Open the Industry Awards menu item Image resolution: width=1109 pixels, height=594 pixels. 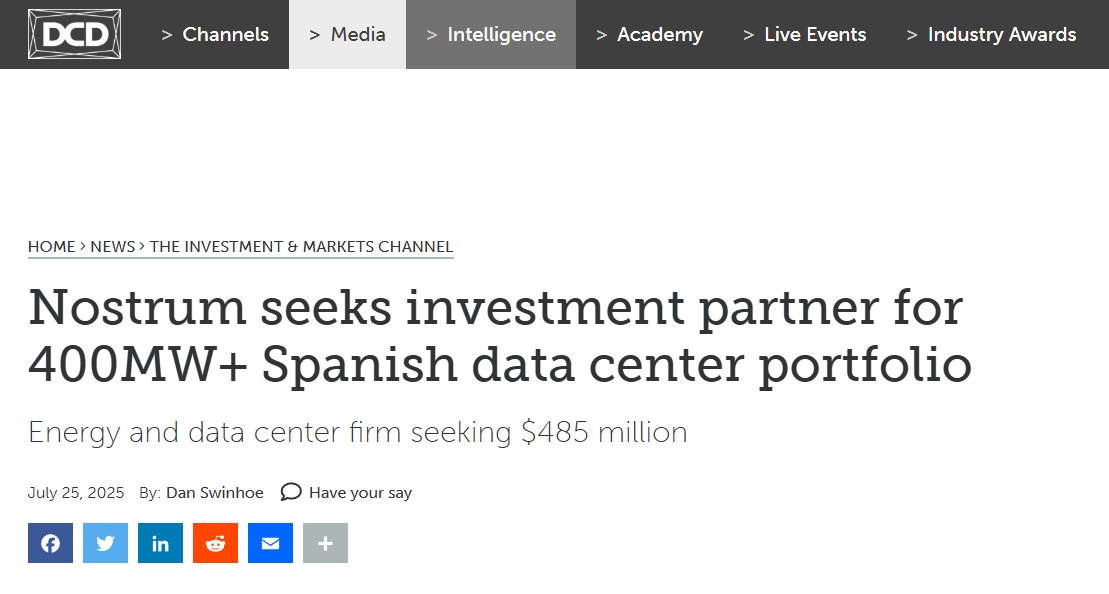(992, 35)
